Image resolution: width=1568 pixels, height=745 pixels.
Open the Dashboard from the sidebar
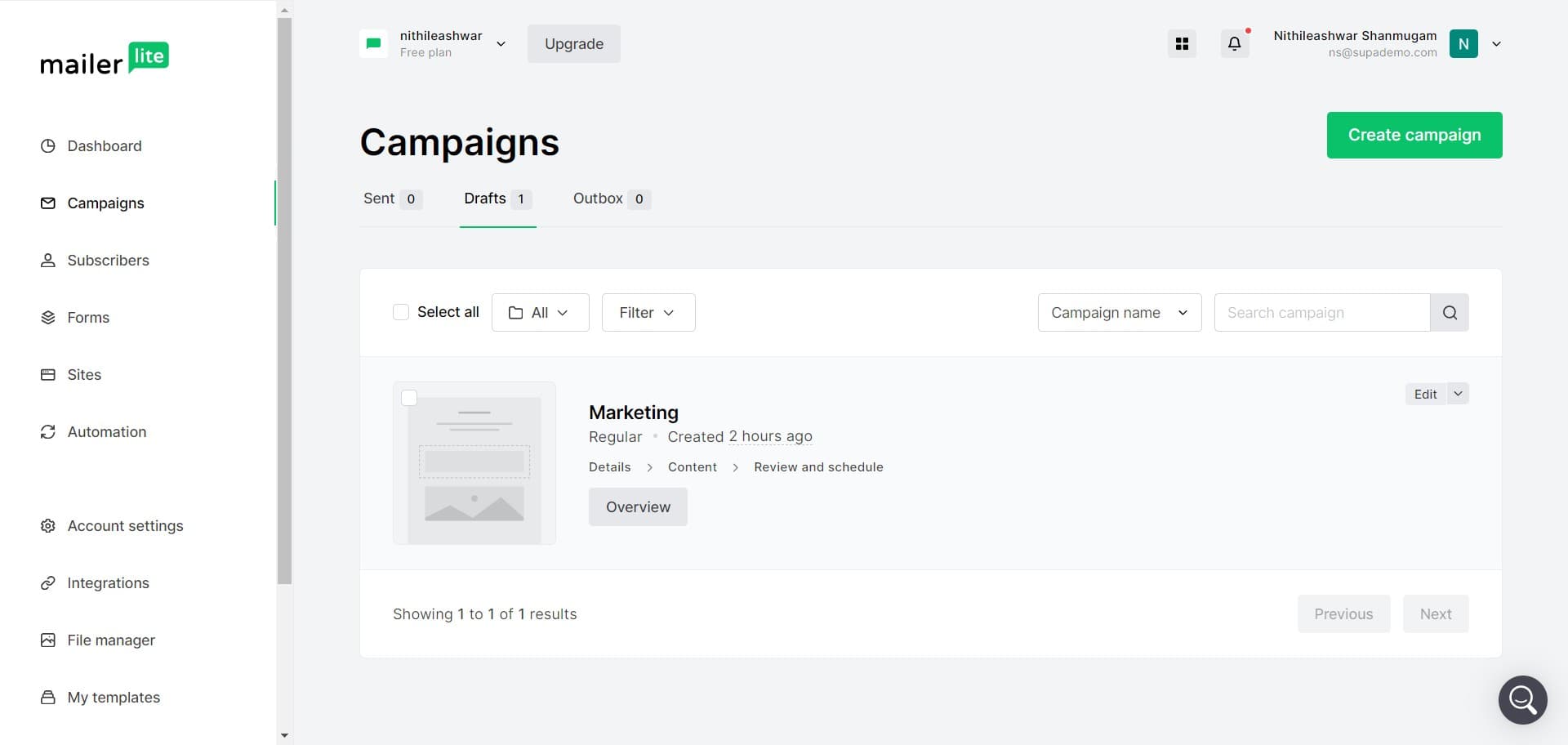tap(105, 145)
